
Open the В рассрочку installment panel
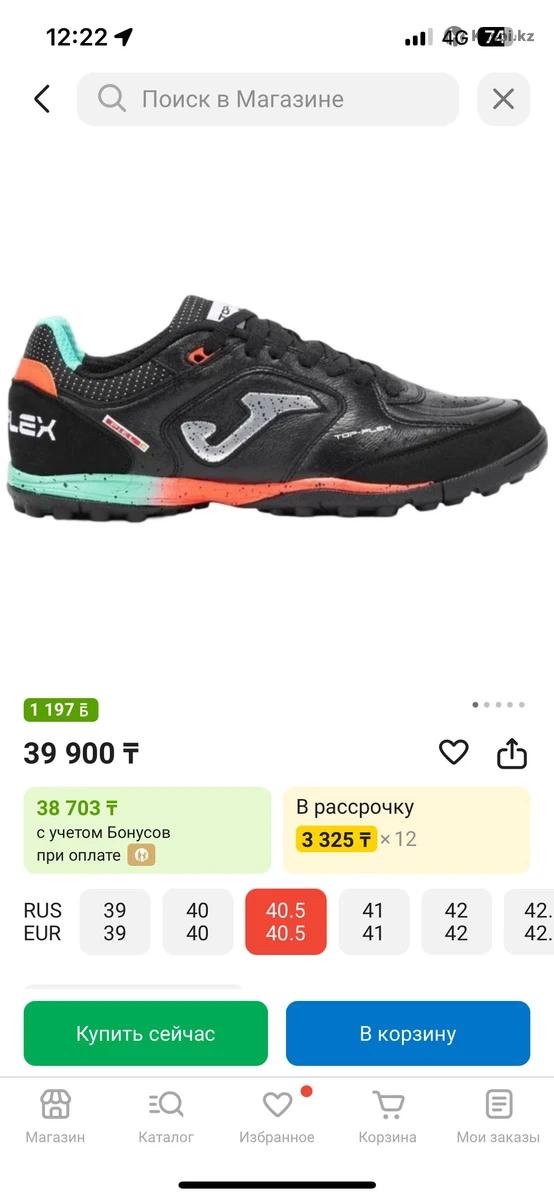tap(406, 830)
